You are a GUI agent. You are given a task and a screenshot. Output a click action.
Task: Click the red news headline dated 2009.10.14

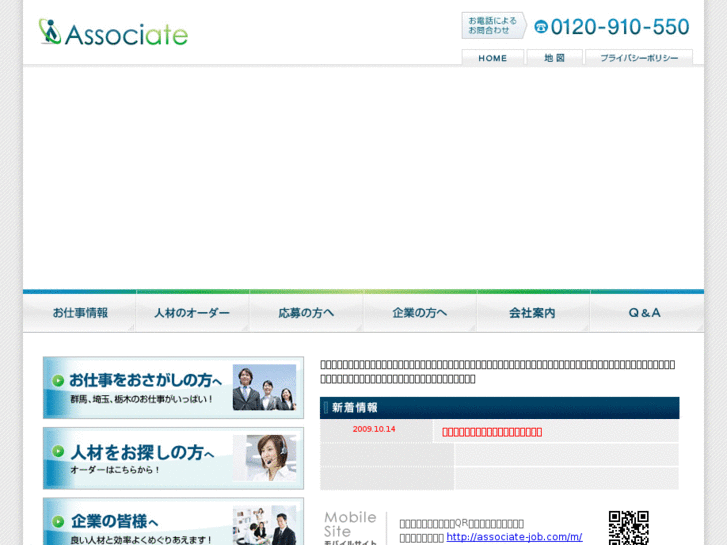pos(492,432)
